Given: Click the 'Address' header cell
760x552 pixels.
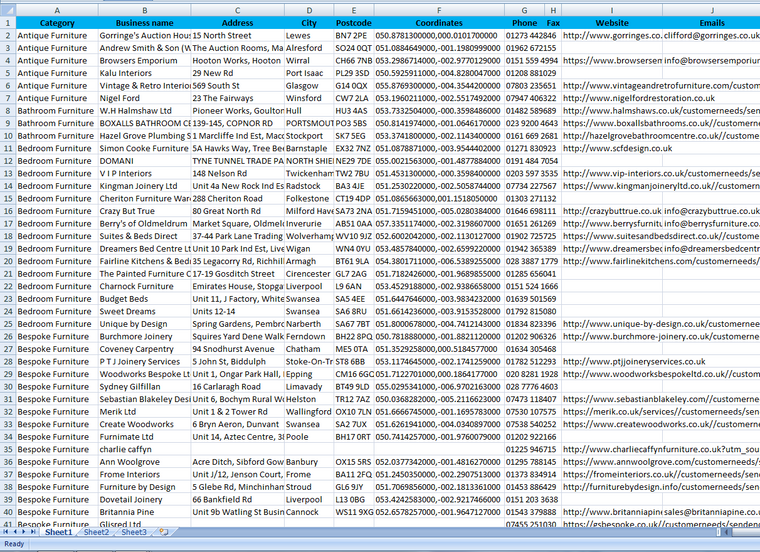Looking at the screenshot, I should [x=238, y=23].
